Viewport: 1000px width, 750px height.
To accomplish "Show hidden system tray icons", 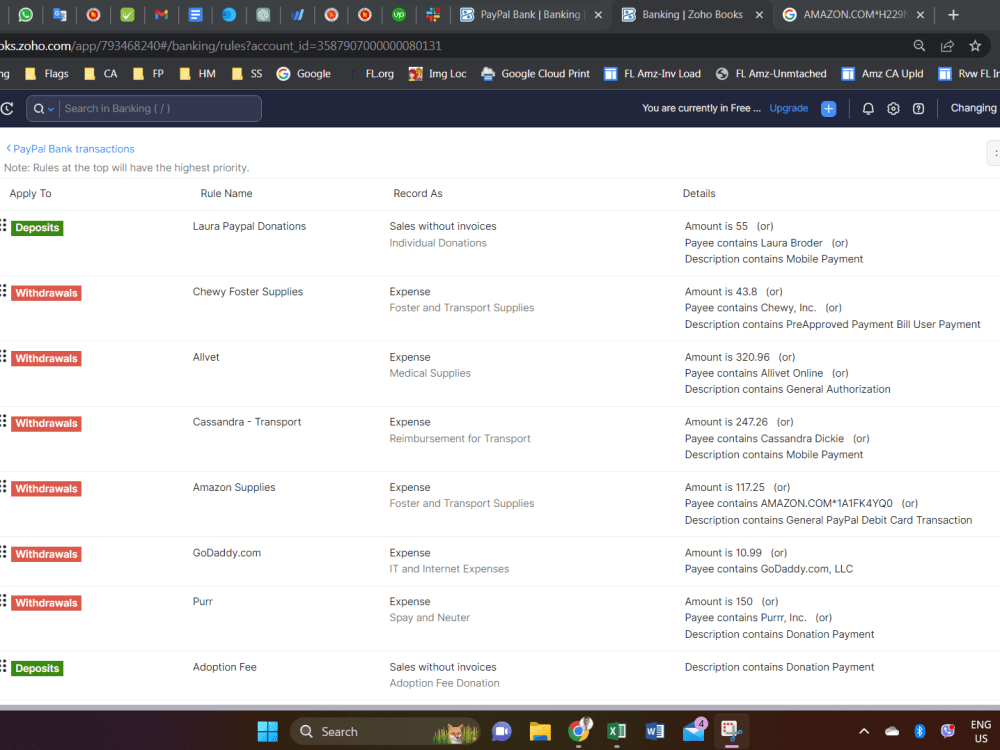I will 864,732.
